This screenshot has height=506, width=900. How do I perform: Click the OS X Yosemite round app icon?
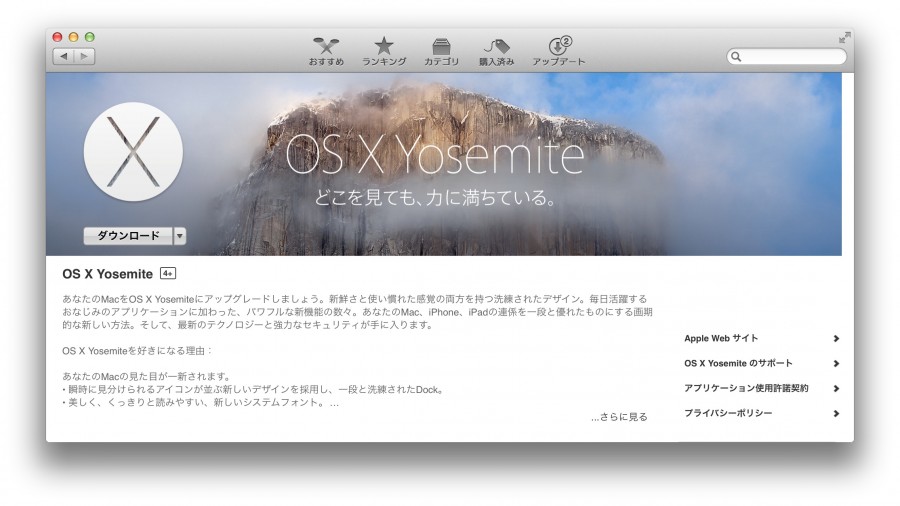[x=133, y=152]
